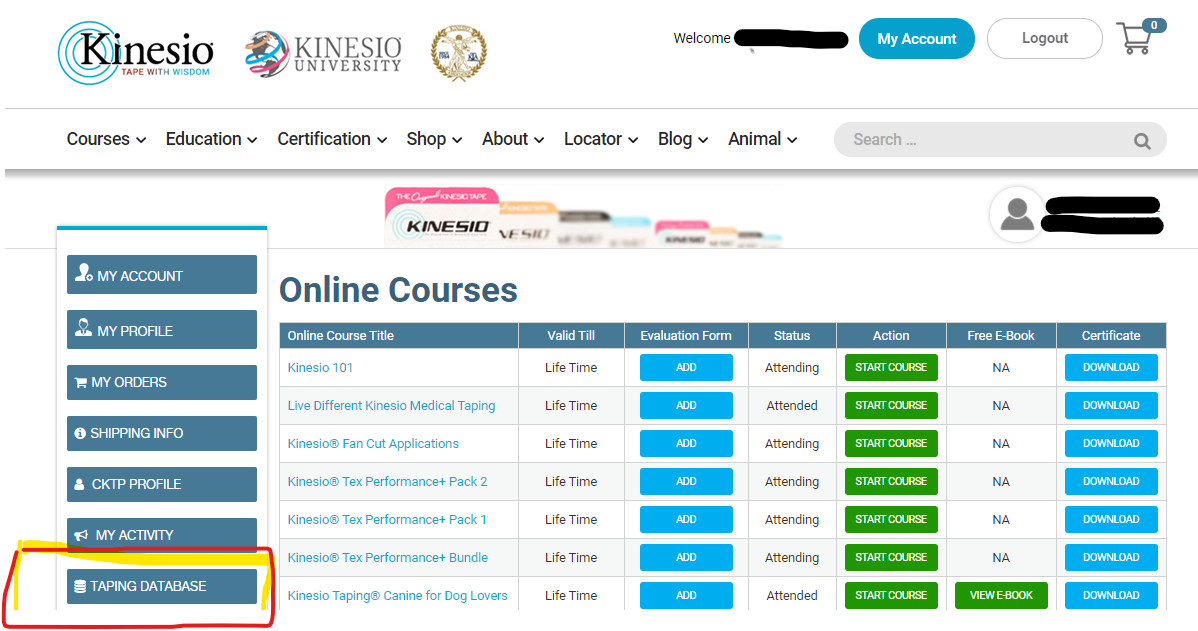
Task: Start the Fan Cut Applications course
Action: (891, 443)
